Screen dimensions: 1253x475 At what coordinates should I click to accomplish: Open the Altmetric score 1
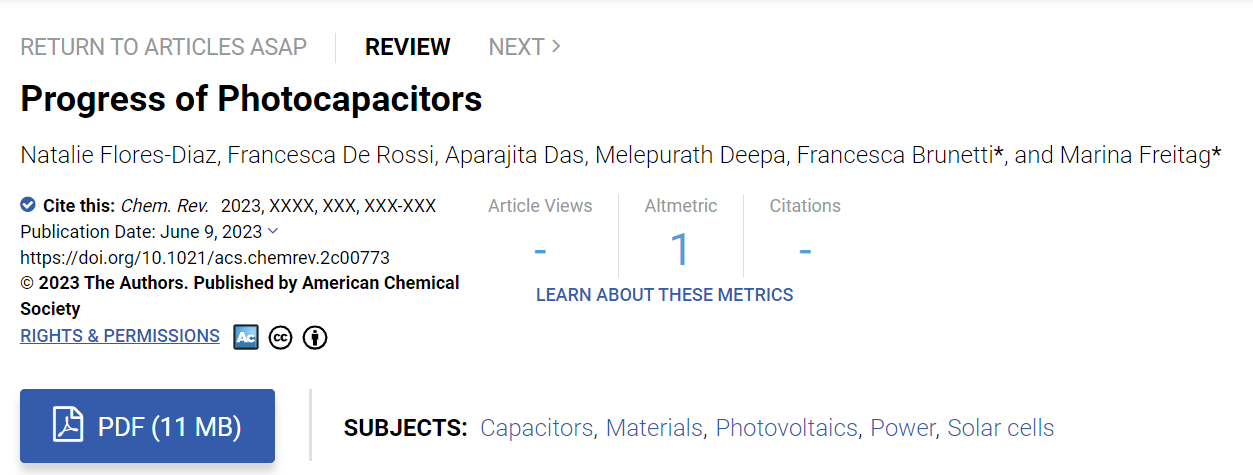click(680, 249)
